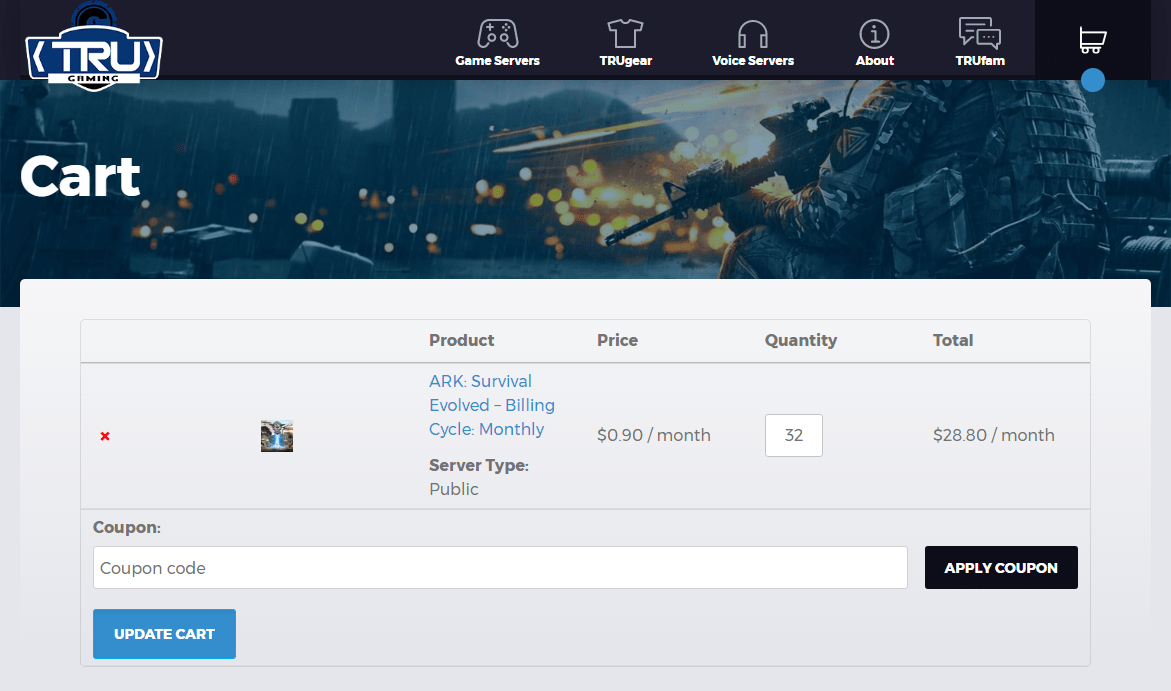Screen dimensions: 1171x691
Task: Focus the Coupon code input field
Action: pos(500,568)
